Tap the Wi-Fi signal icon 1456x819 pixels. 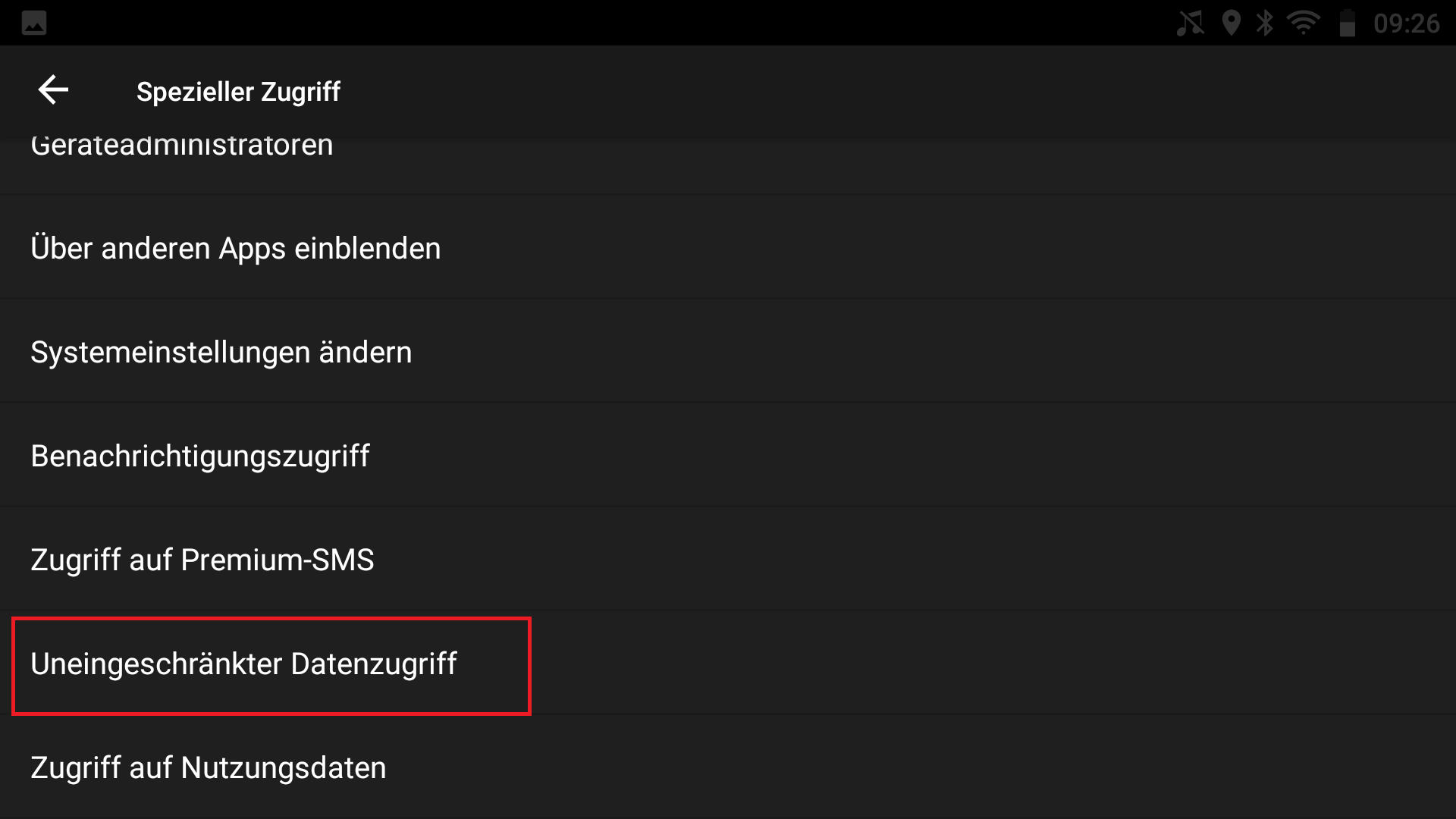point(1304,23)
